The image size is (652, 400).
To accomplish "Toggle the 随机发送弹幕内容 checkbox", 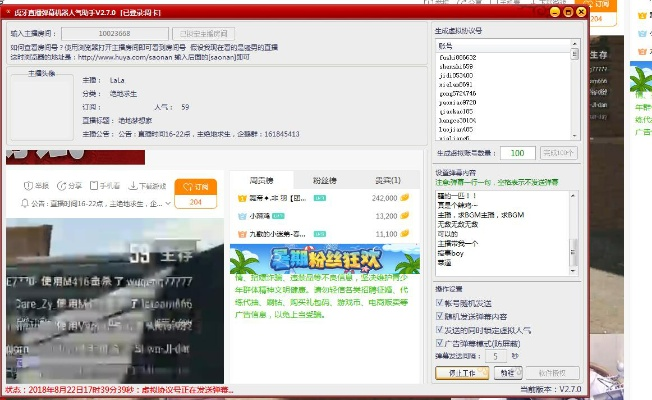I will coord(439,316).
